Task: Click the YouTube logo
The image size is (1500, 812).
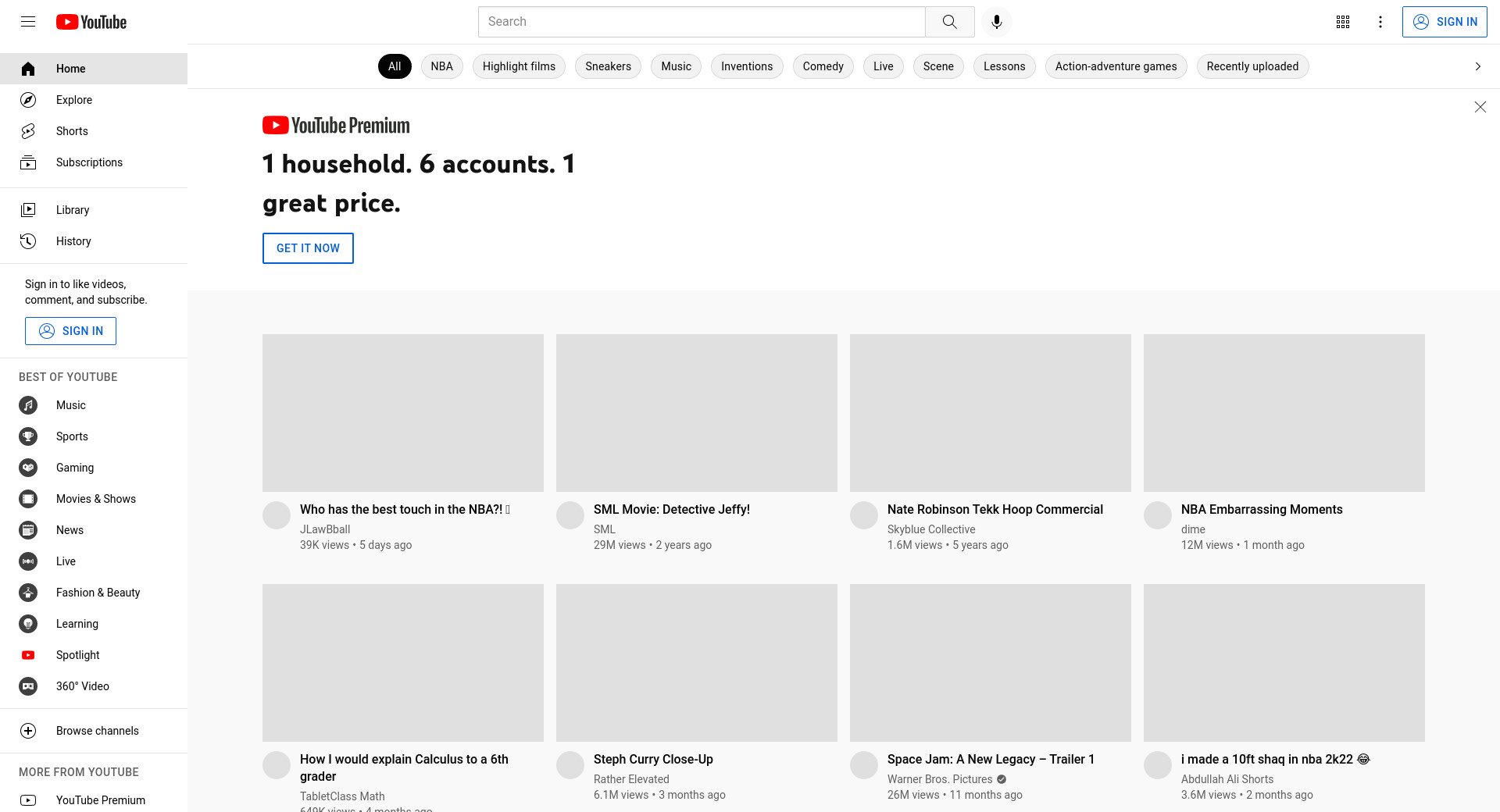Action: coord(91,22)
